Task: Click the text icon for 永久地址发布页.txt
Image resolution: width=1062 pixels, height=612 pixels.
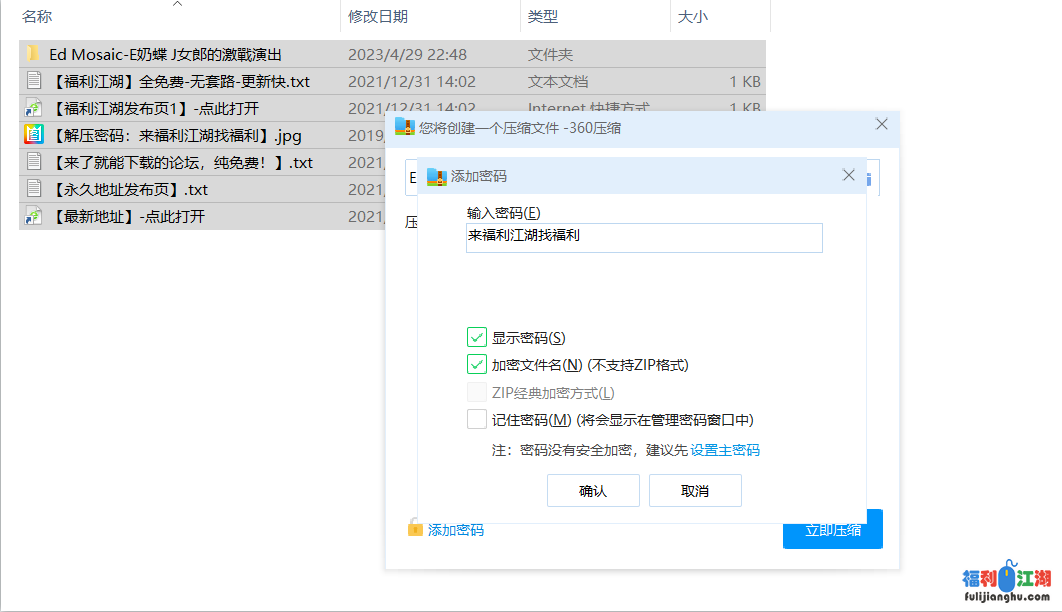Action: [x=33, y=189]
